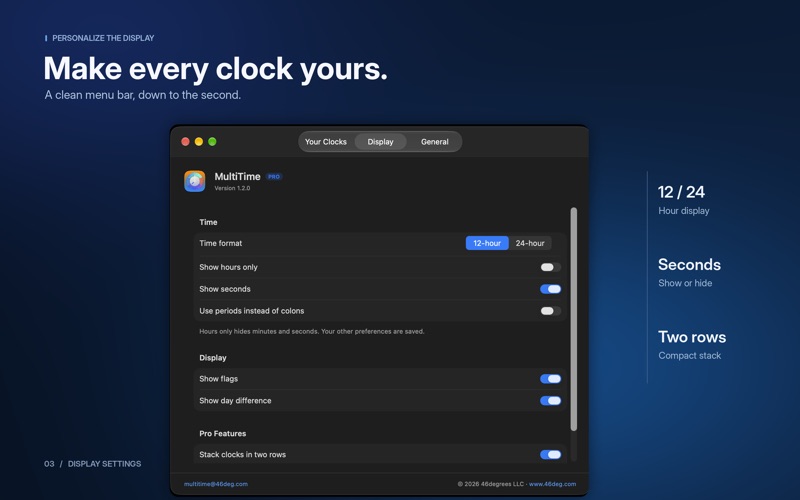Choose the 24-hour time format

[x=530, y=243]
